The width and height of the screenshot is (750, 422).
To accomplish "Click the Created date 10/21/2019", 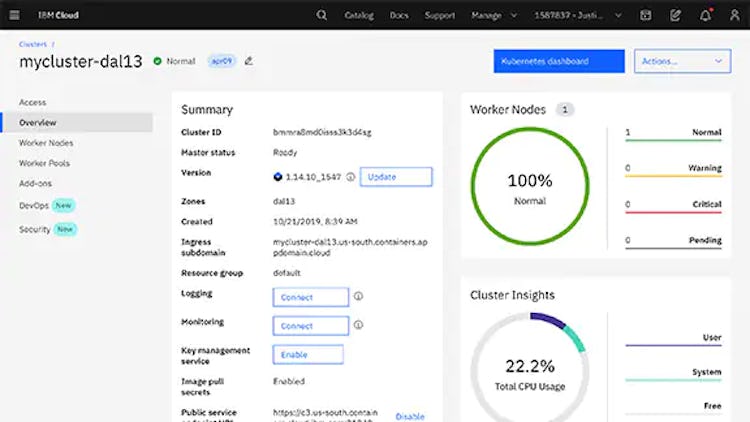I will (x=315, y=222).
